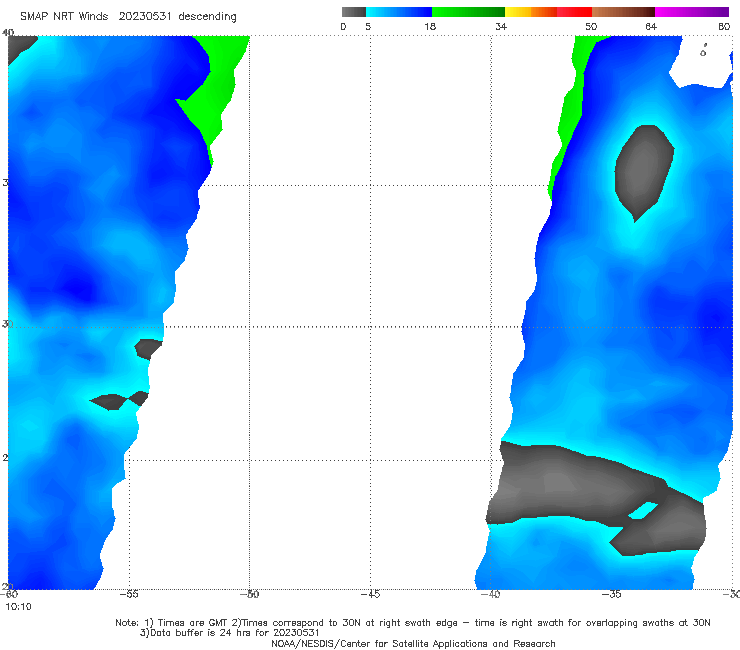Click the longitude label '-55'
Image resolution: width=740 pixels, height=650 pixels.
129,594
